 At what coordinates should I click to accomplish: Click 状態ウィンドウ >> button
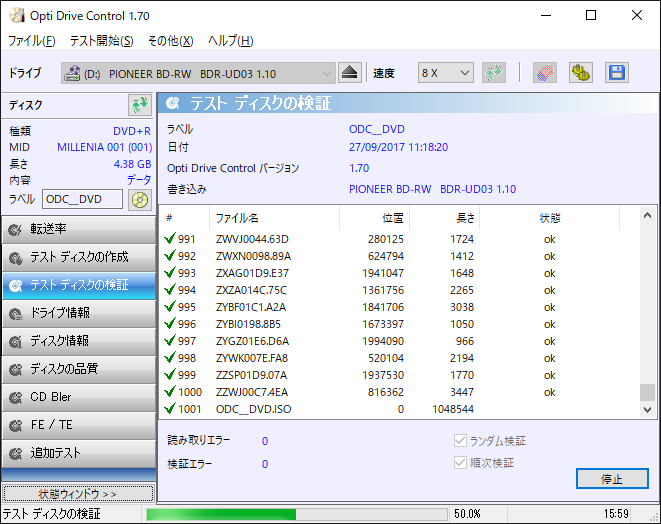pyautogui.click(x=78, y=494)
